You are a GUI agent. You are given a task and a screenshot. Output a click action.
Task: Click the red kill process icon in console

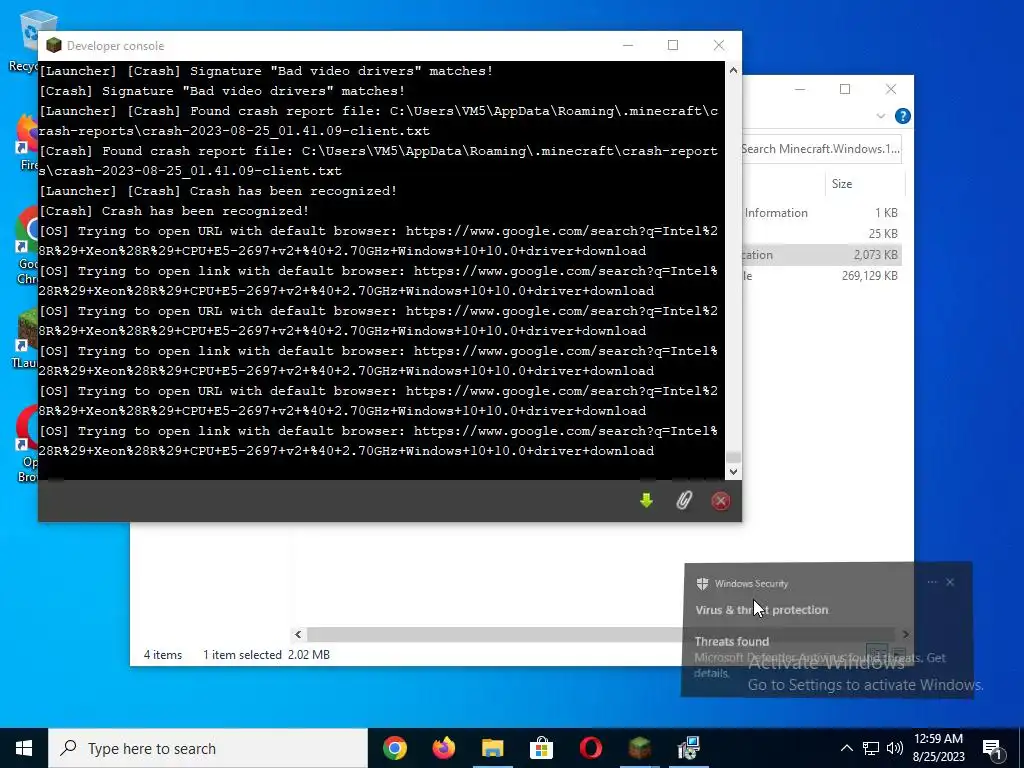[x=720, y=501]
